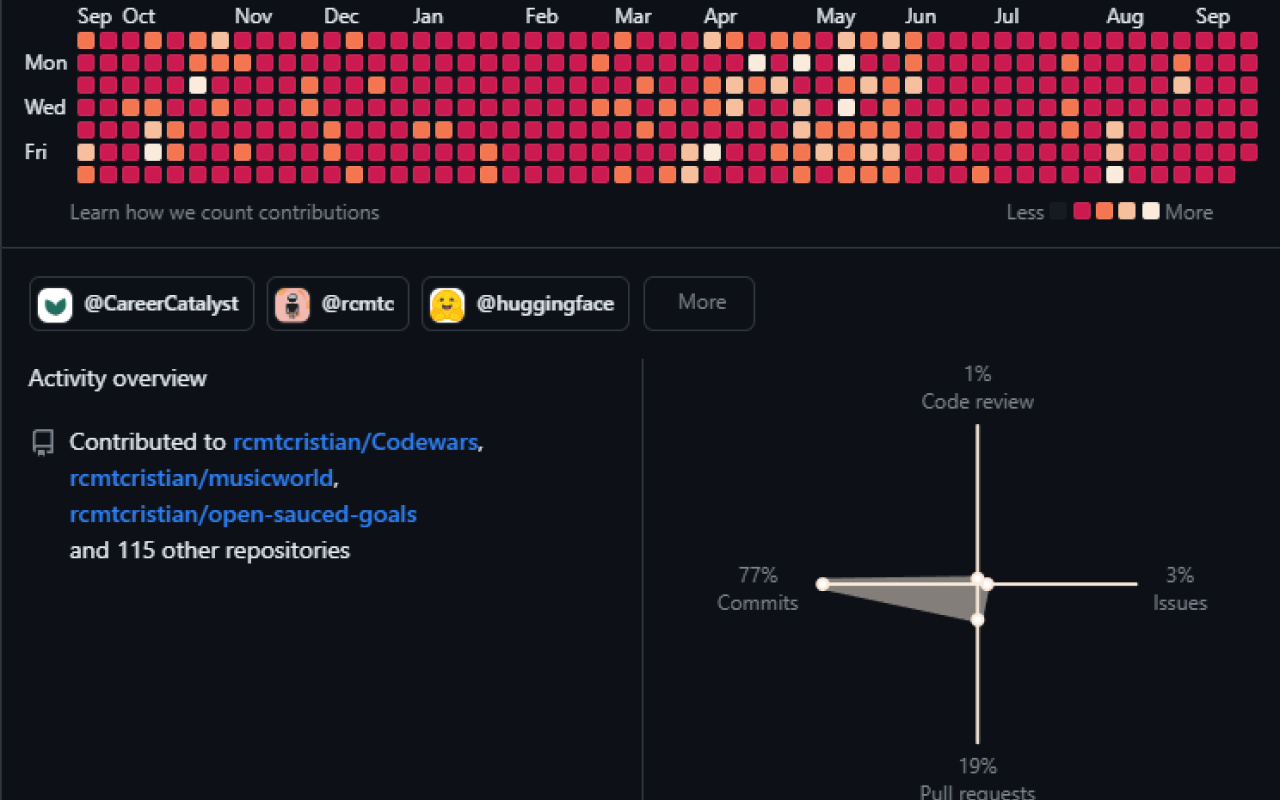The height and width of the screenshot is (800, 1280).
Task: Open Learn how we count contributions
Action: 224,212
